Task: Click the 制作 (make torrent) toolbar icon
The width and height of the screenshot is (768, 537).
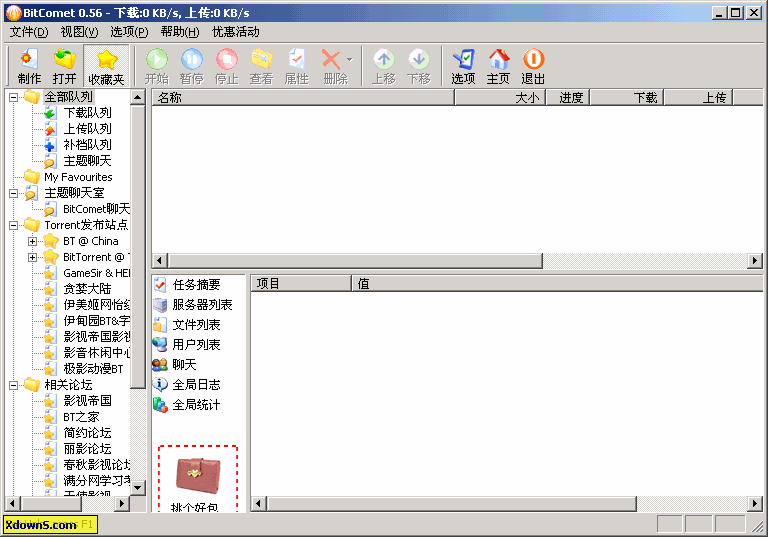Action: tap(29, 66)
